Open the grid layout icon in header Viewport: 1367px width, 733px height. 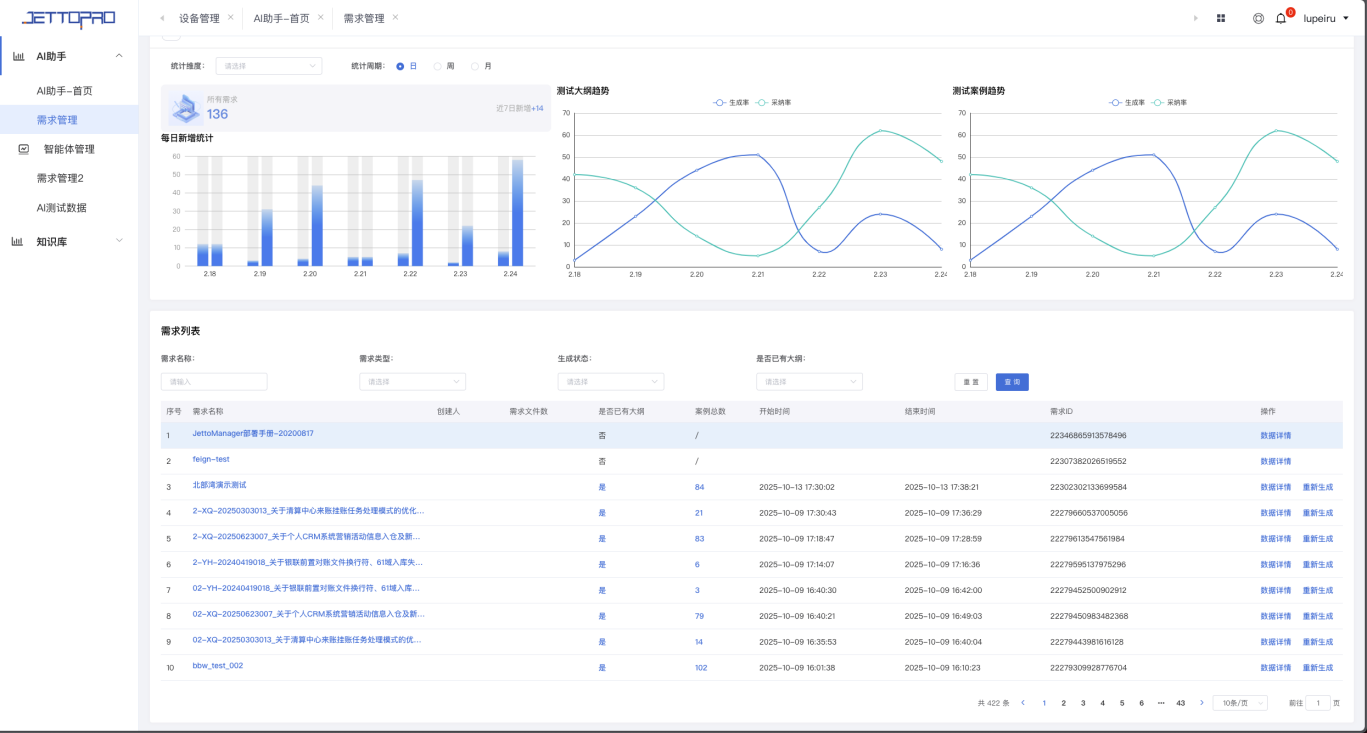coord(1221,18)
